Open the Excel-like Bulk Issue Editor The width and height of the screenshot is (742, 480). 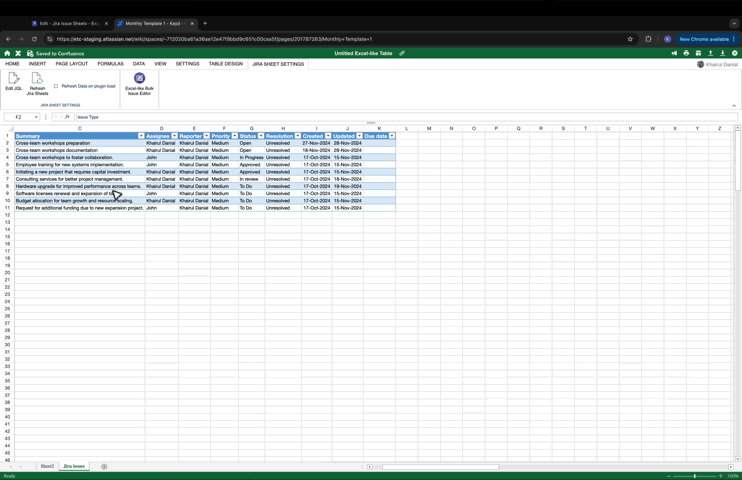[x=139, y=79]
